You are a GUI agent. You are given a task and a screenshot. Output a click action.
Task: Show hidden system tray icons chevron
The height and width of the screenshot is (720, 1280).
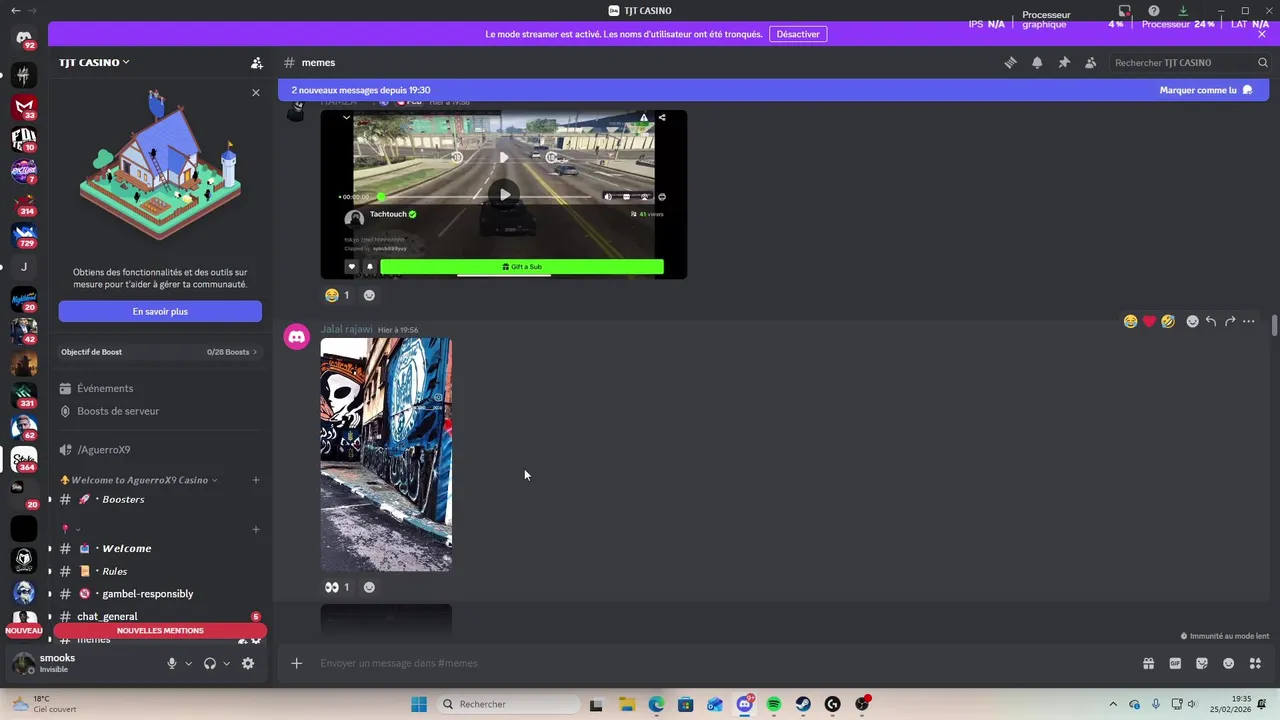[1113, 704]
